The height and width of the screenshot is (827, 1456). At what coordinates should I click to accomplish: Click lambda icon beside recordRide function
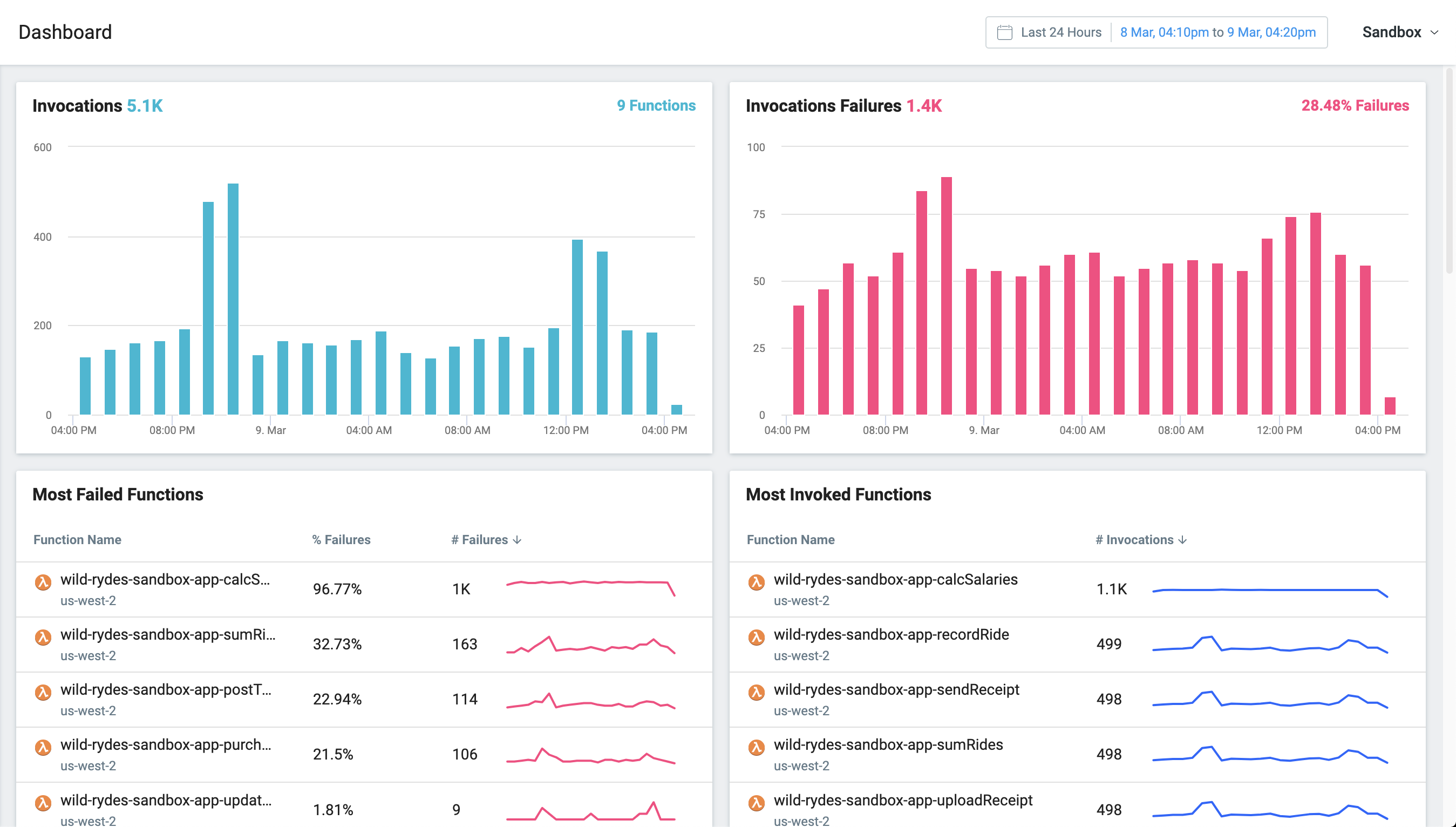pos(756,638)
